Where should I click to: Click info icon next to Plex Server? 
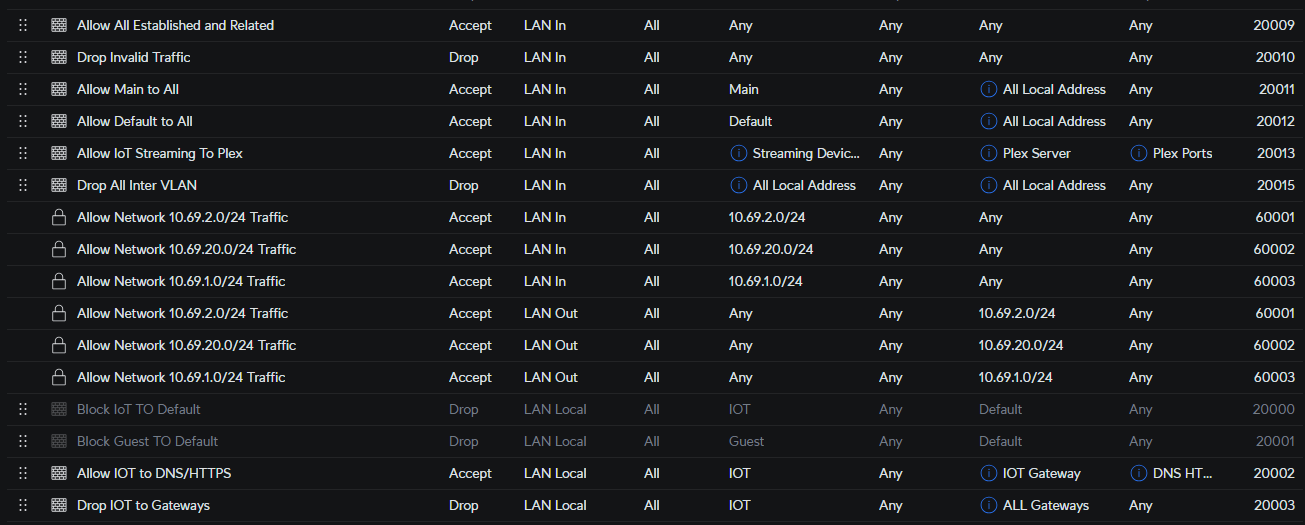(x=988, y=153)
